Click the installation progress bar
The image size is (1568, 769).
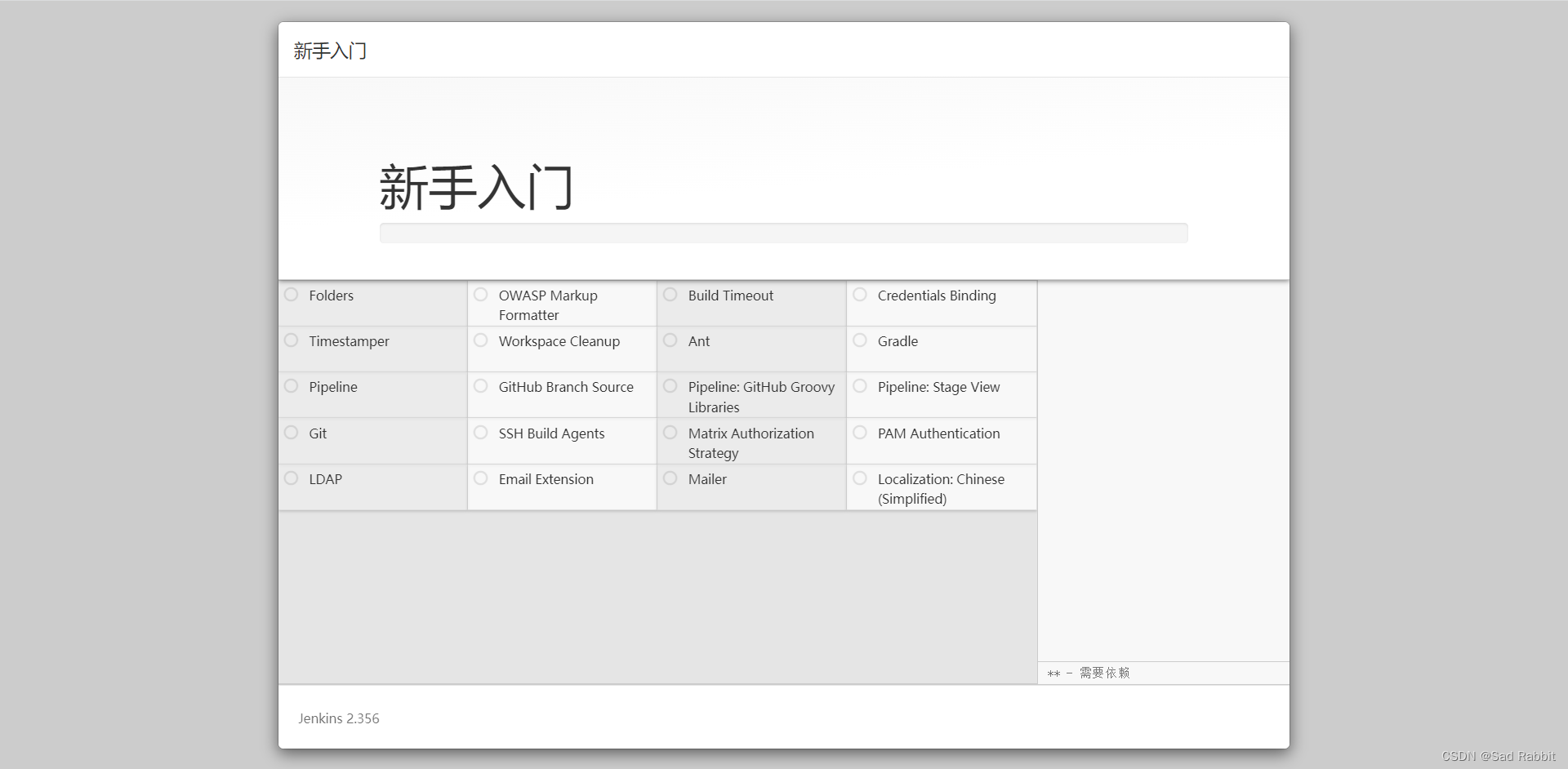tap(783, 233)
